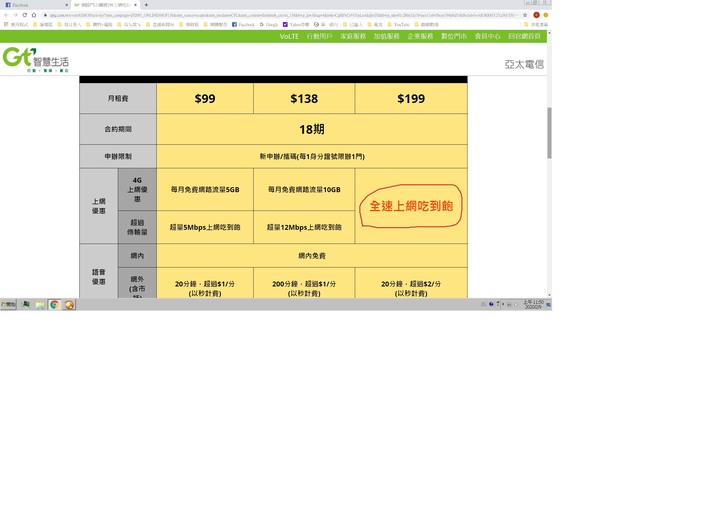This screenshot has height=520, width=720.
Task: Open the new tab plus button
Action: pyautogui.click(x=146, y=5)
